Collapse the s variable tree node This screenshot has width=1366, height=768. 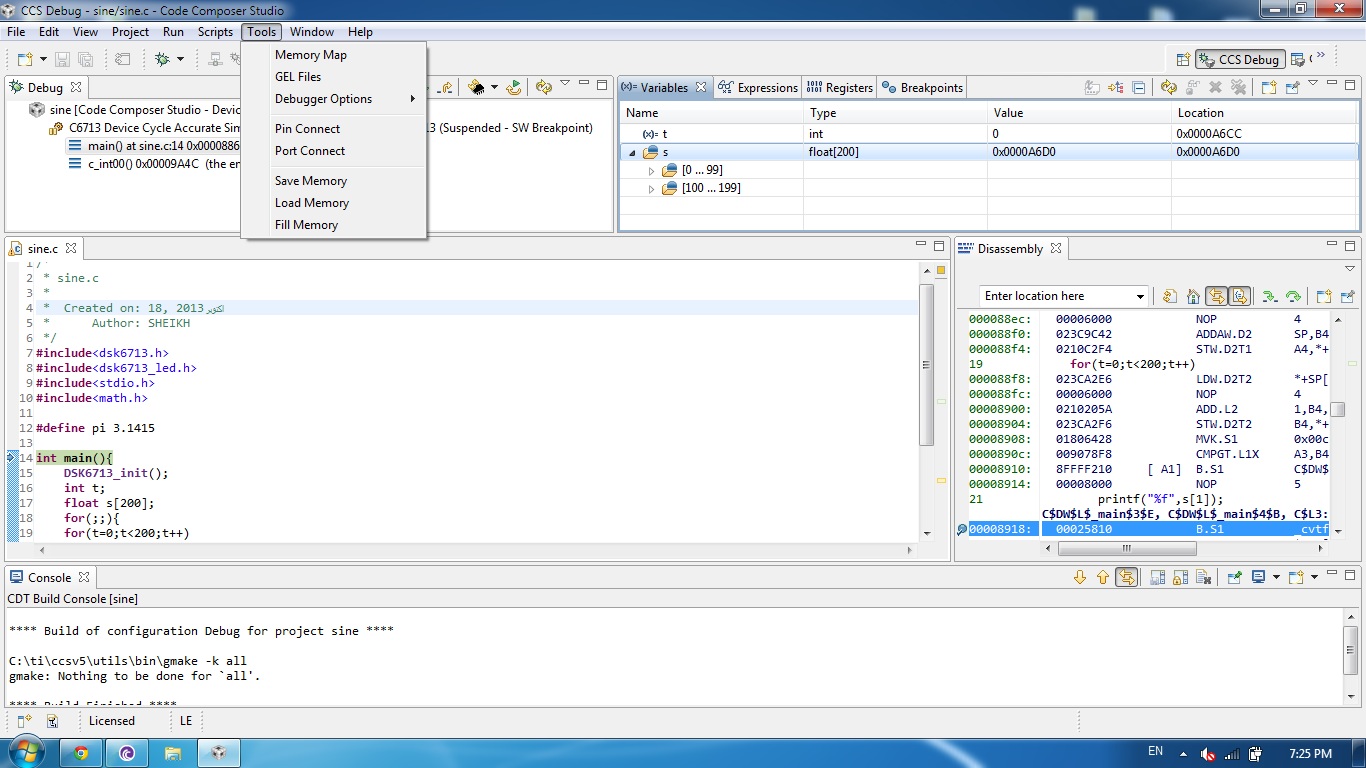tap(633, 153)
